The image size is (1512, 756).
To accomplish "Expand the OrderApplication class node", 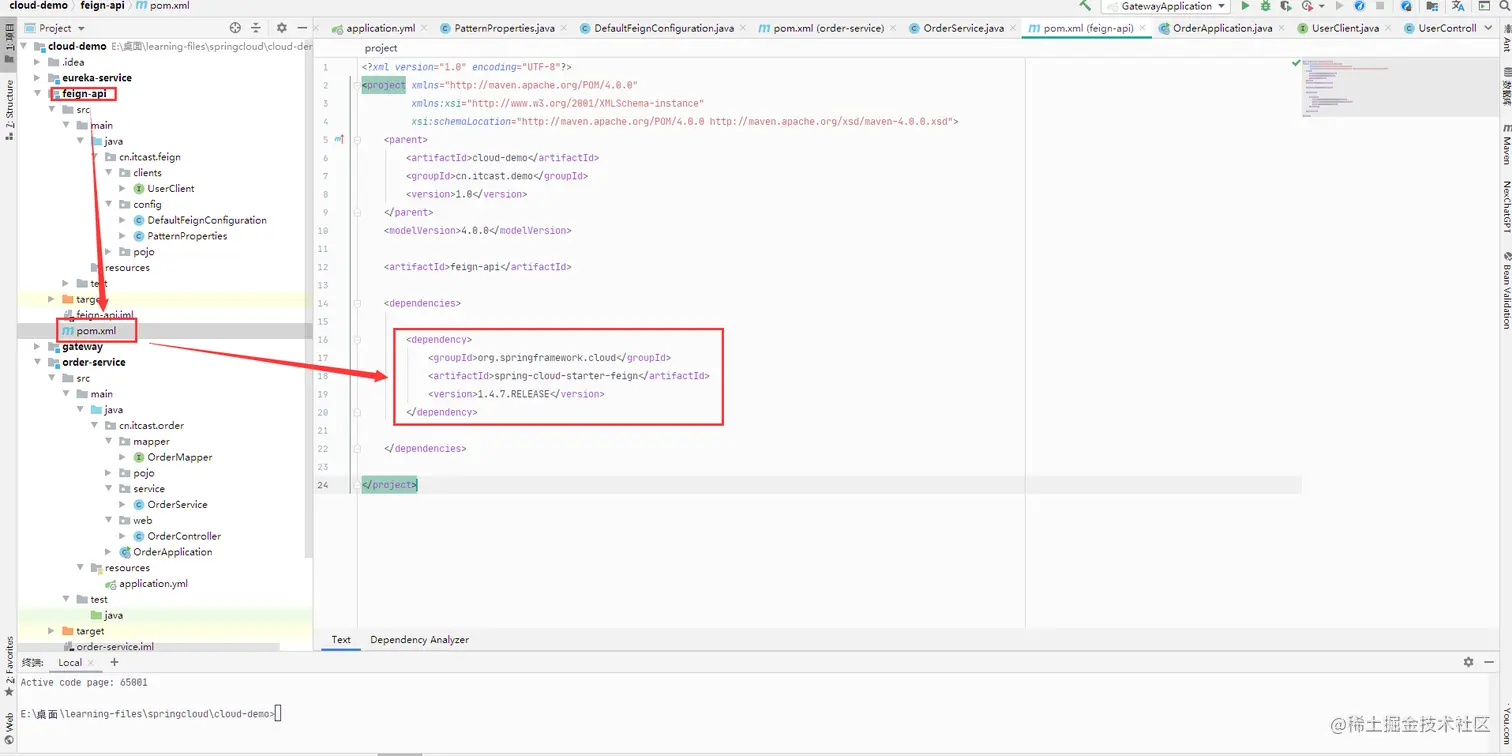I will tap(109, 552).
